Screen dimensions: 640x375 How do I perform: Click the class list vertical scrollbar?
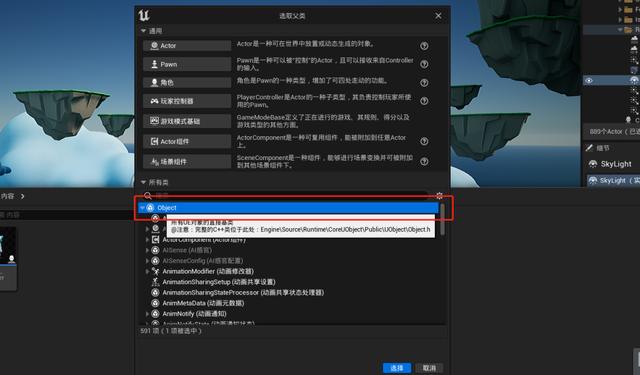point(442,220)
